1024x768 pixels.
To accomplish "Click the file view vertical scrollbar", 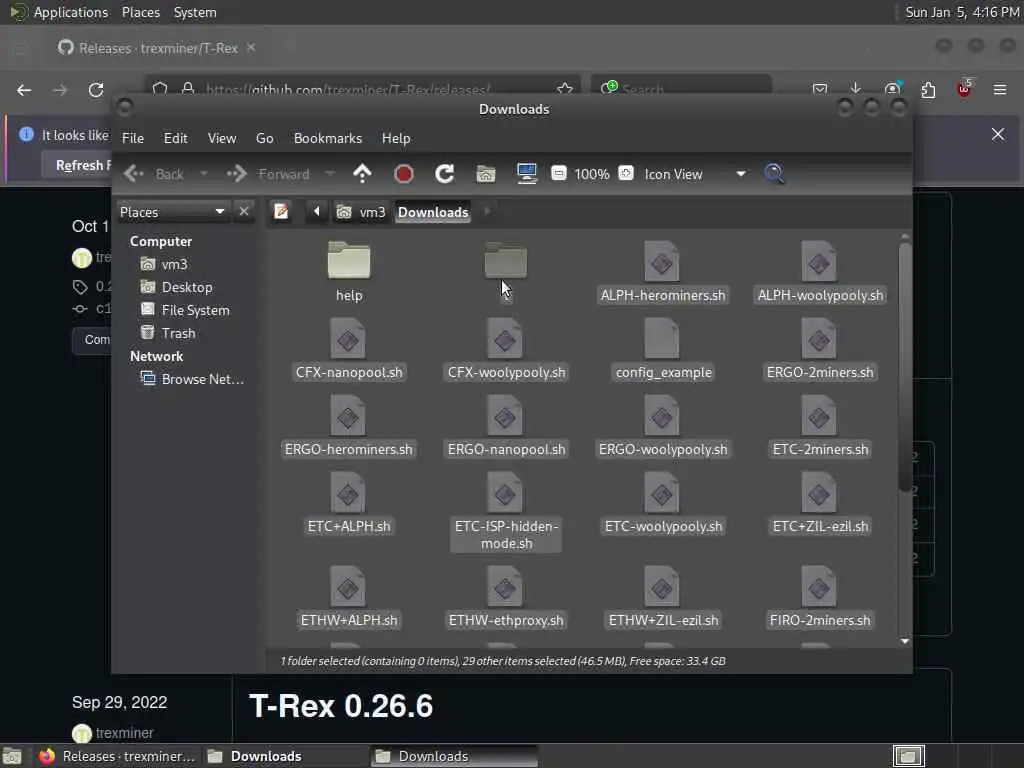I will (x=904, y=367).
